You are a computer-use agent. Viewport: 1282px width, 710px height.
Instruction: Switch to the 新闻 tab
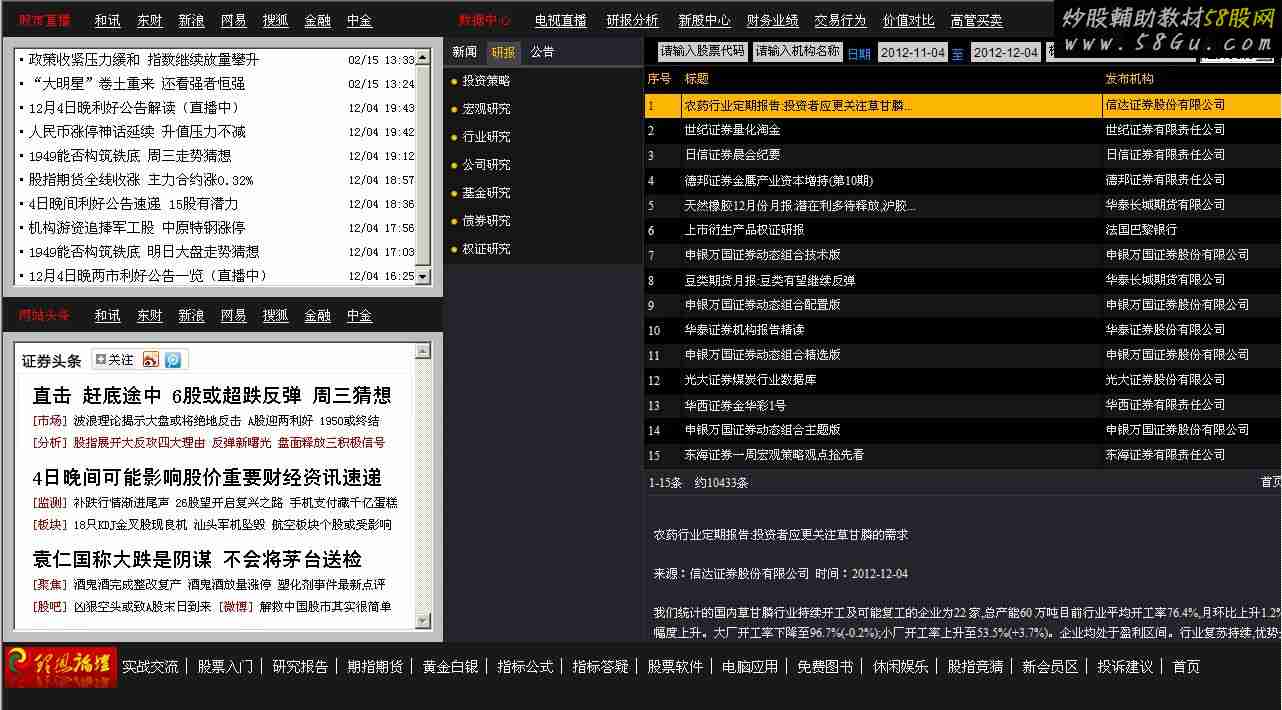pyautogui.click(x=464, y=53)
